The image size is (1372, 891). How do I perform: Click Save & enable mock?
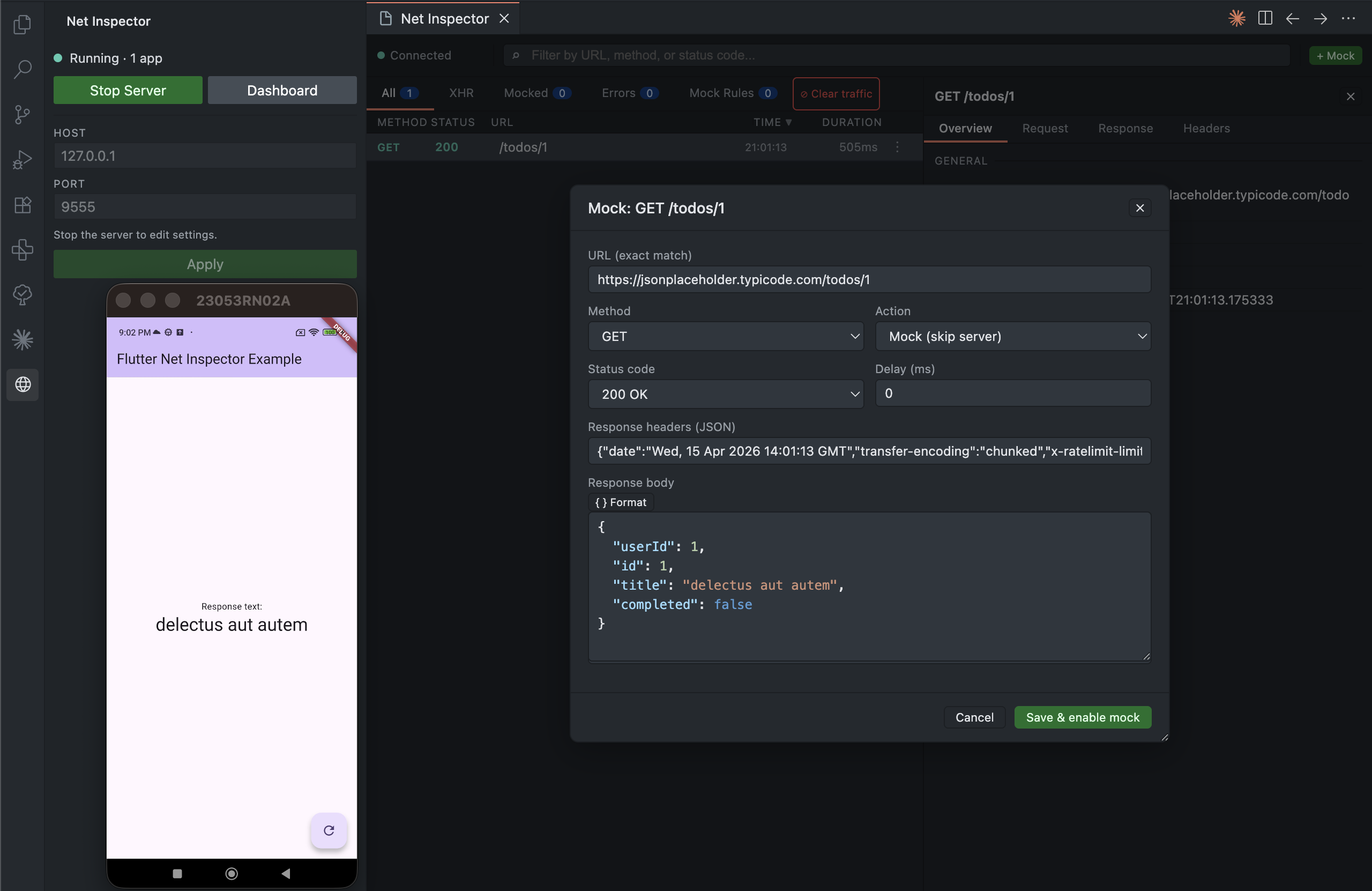[1082, 717]
